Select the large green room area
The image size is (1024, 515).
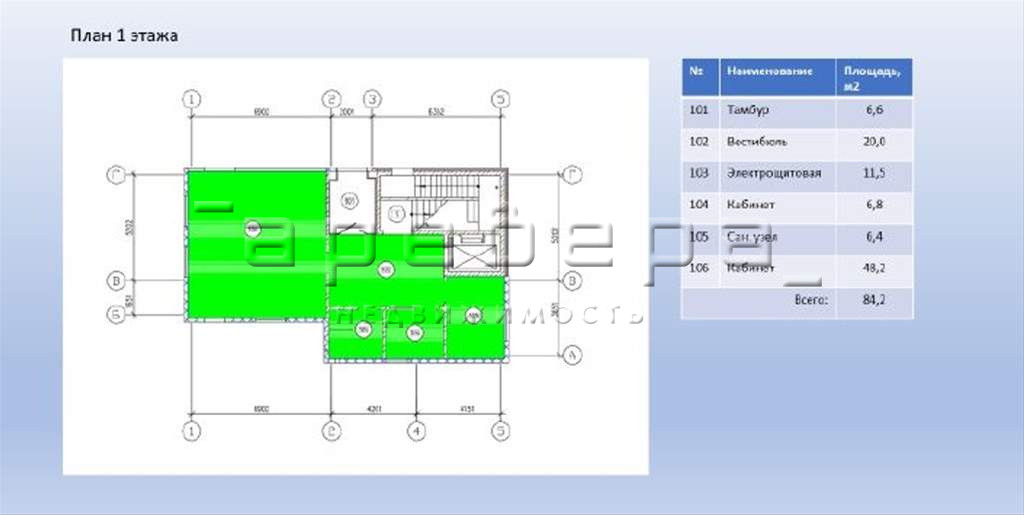tap(257, 244)
